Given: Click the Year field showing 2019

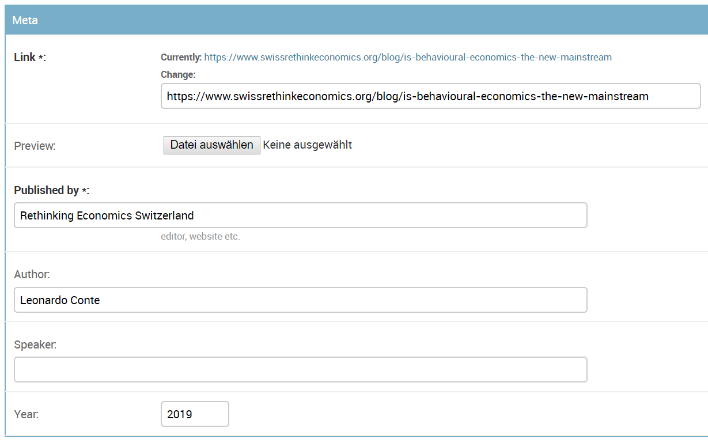Looking at the screenshot, I should coord(195,414).
